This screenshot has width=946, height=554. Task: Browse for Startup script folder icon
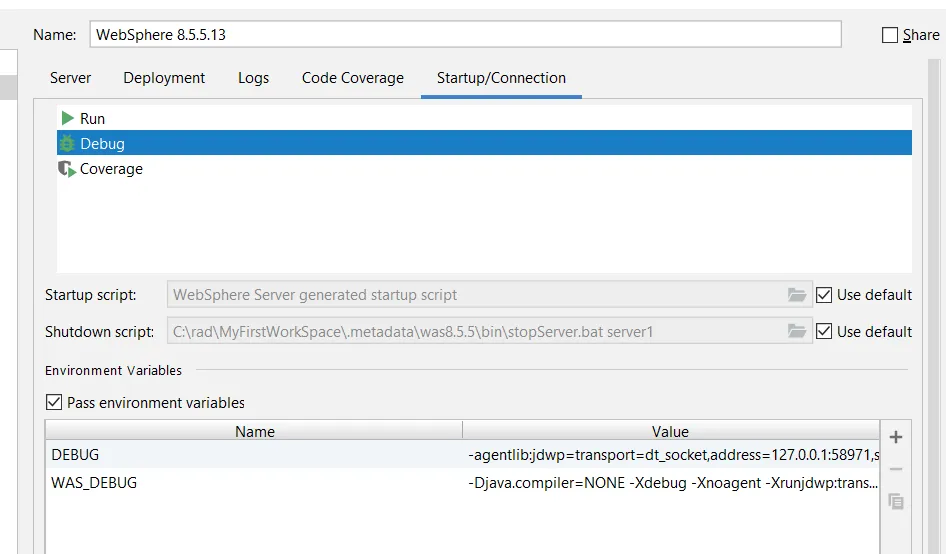(796, 295)
